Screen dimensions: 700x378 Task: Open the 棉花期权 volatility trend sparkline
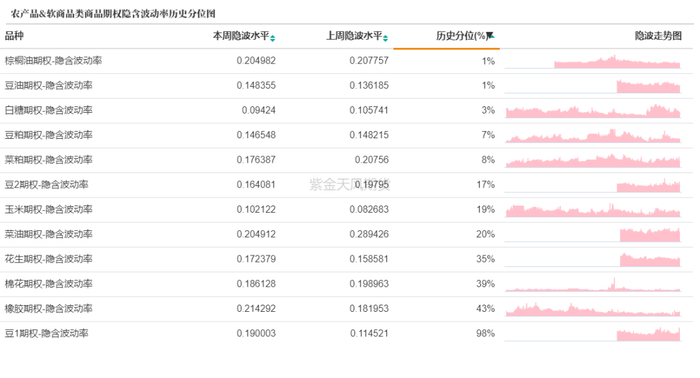592,285
